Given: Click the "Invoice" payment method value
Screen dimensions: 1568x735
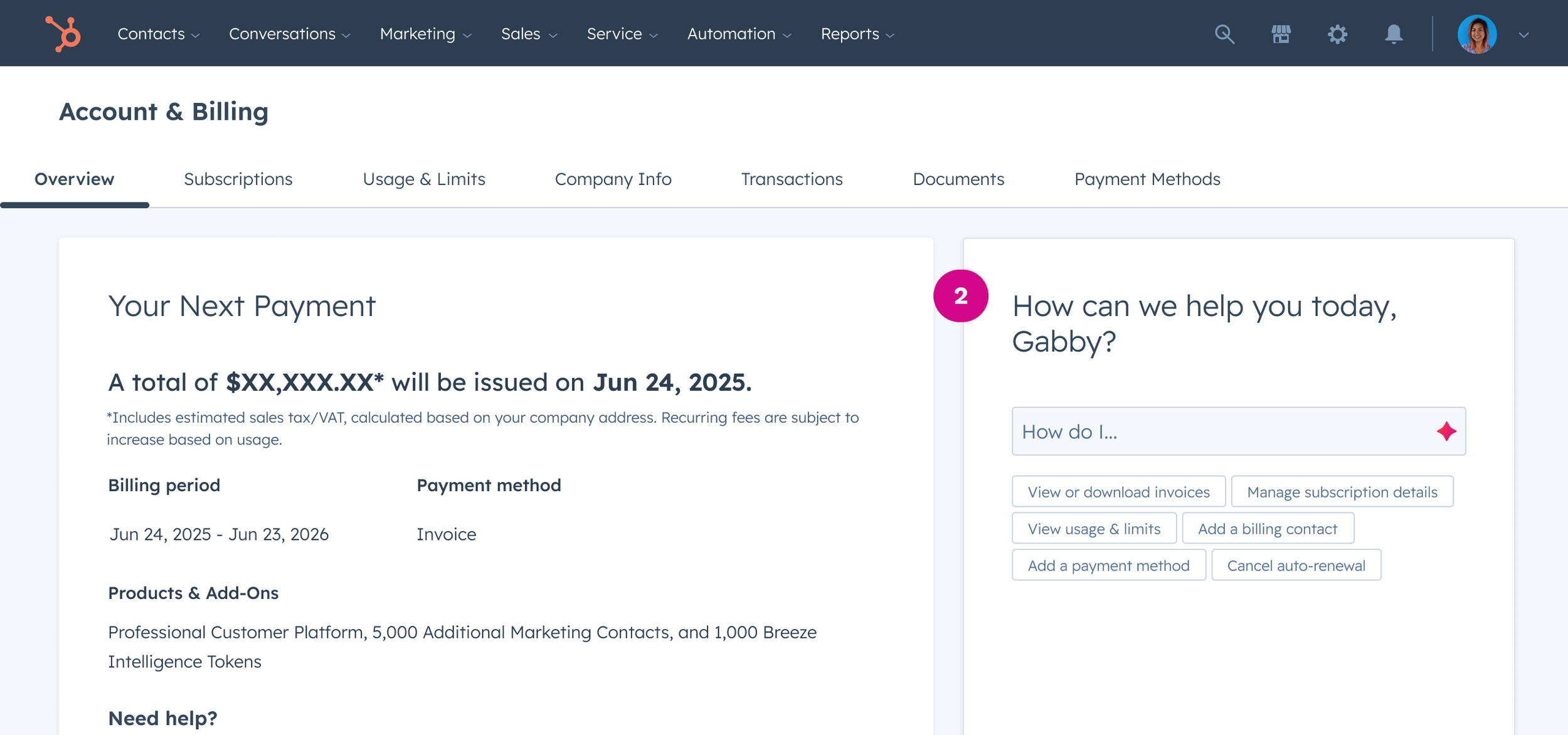Looking at the screenshot, I should [x=447, y=534].
